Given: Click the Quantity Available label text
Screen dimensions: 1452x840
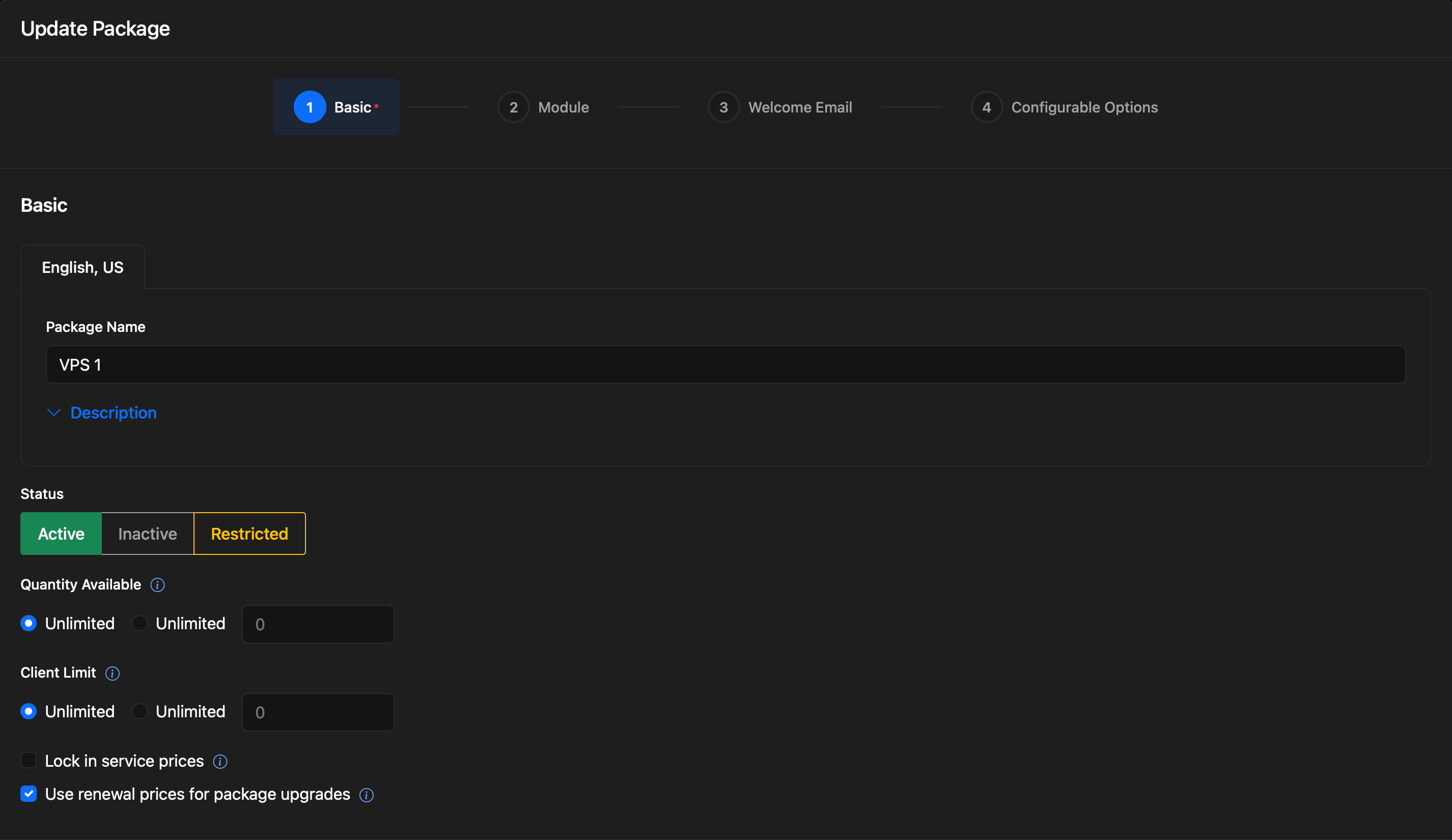Looking at the screenshot, I should click(x=80, y=585).
